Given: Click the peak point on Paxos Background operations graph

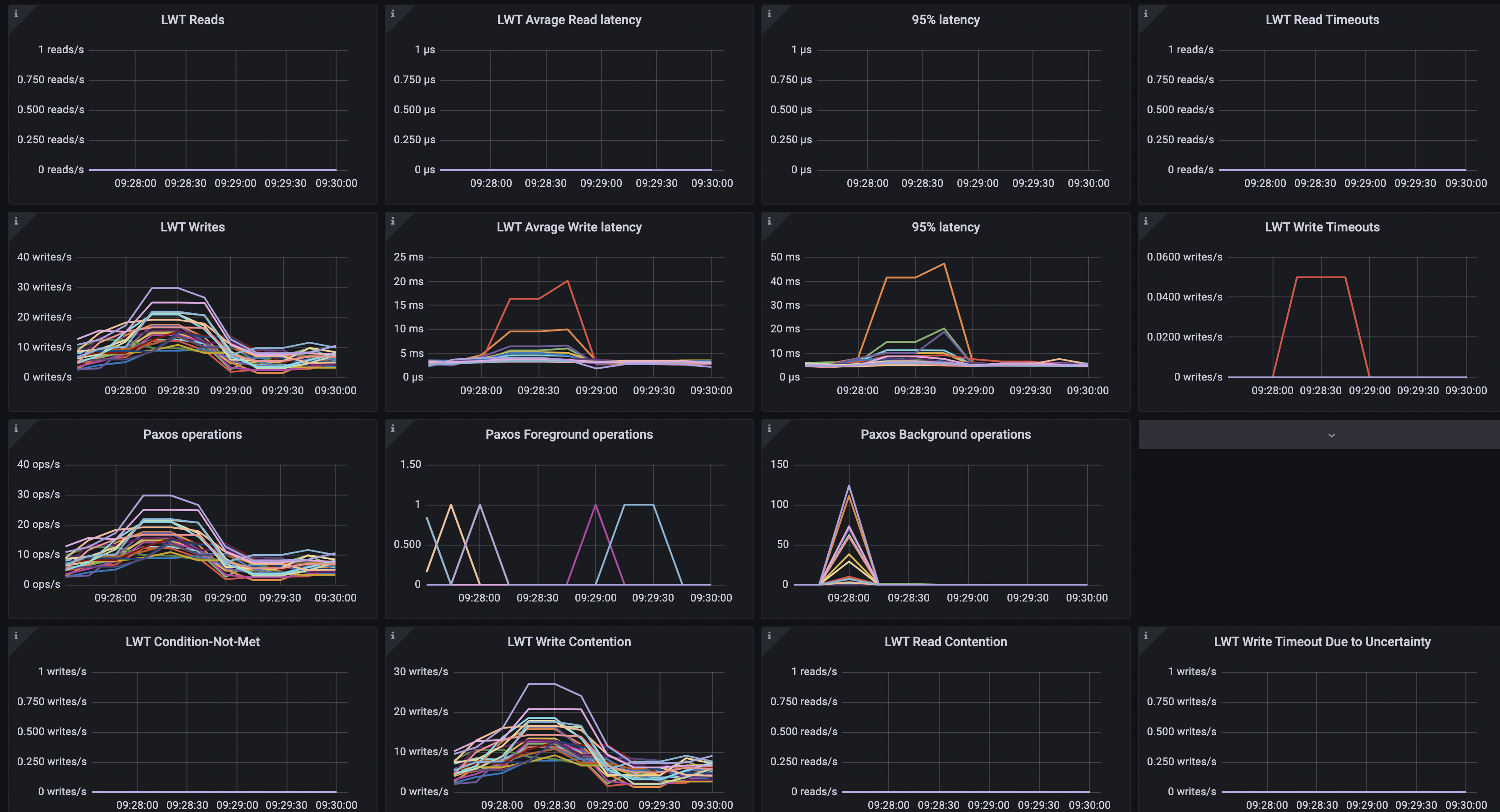Looking at the screenshot, I should click(848, 485).
